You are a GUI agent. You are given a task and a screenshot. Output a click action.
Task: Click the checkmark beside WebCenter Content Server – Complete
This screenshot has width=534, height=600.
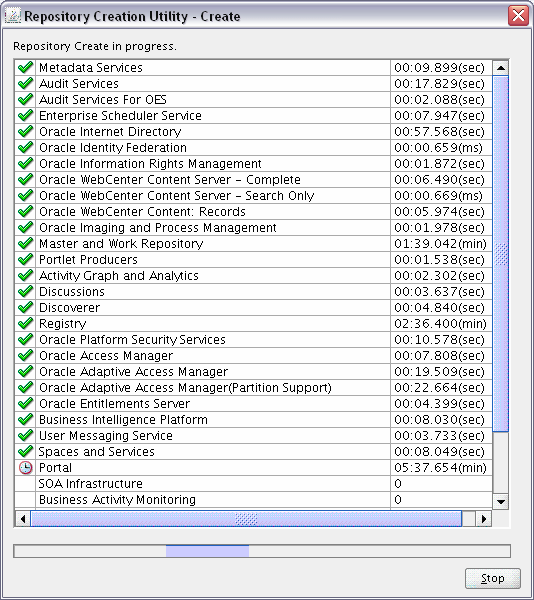tap(25, 180)
